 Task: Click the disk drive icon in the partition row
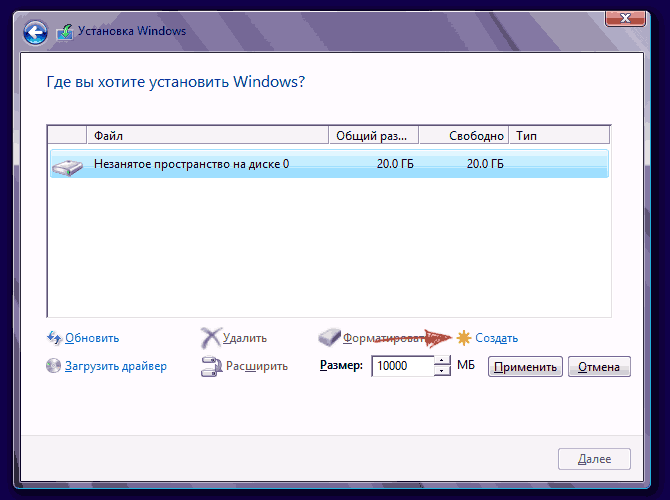tap(67, 167)
